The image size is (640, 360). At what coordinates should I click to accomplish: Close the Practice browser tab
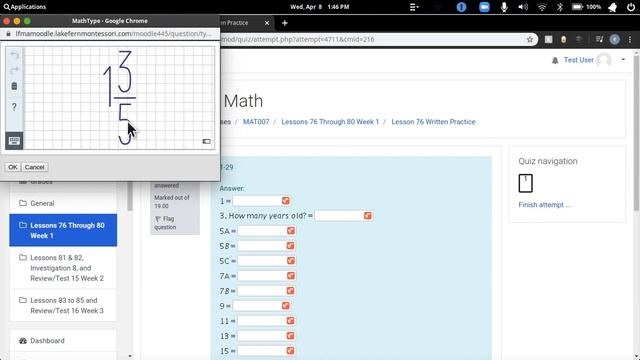click(x=267, y=23)
